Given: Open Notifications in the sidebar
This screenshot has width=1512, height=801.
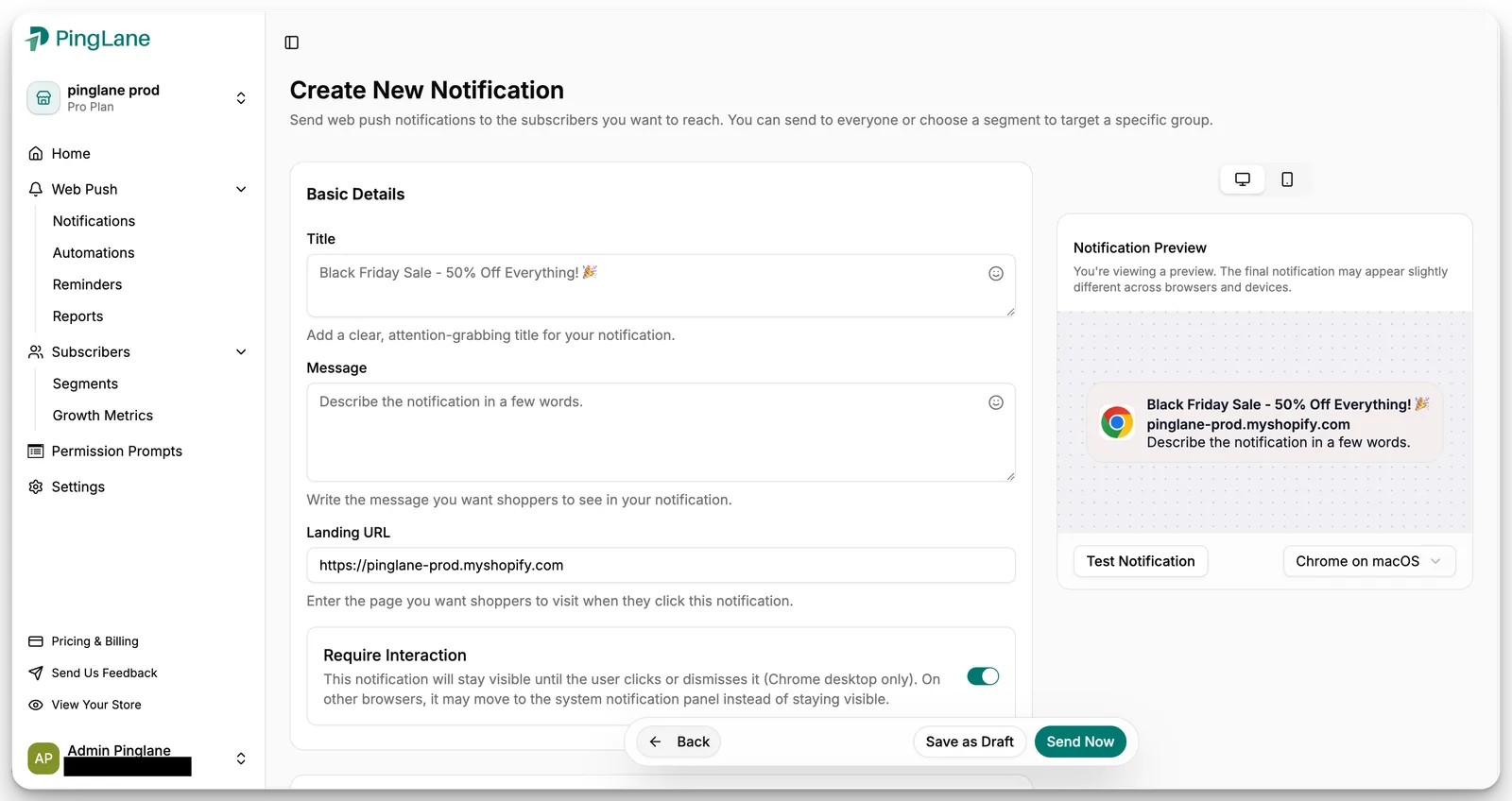Looking at the screenshot, I should point(94,221).
